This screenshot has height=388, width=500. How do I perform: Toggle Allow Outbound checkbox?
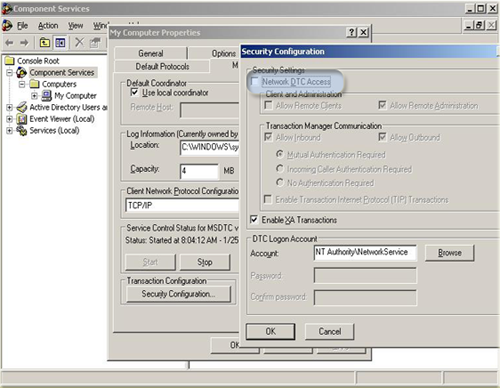coord(382,137)
